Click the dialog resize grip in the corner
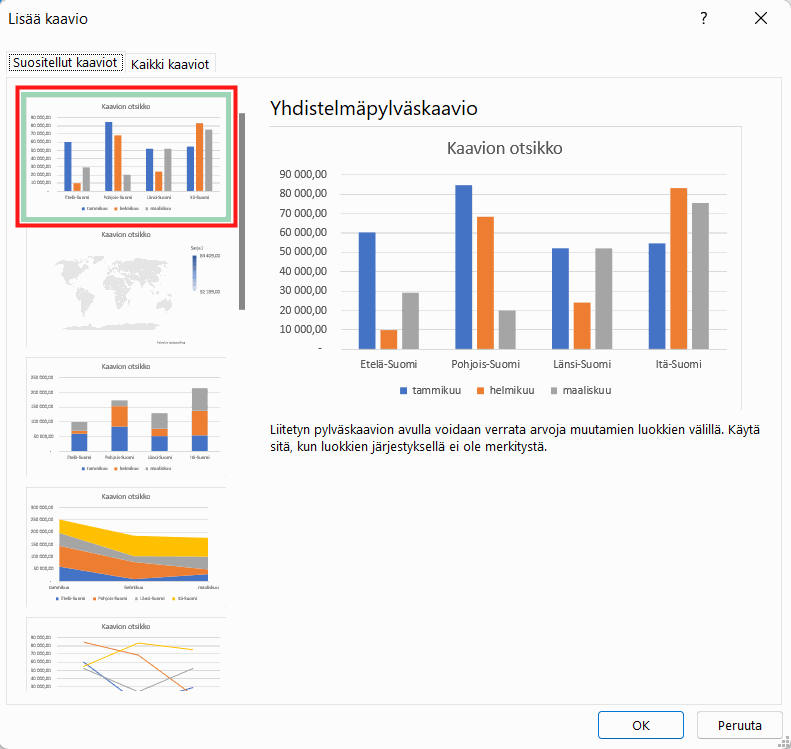The width and height of the screenshot is (791, 749). point(784,742)
